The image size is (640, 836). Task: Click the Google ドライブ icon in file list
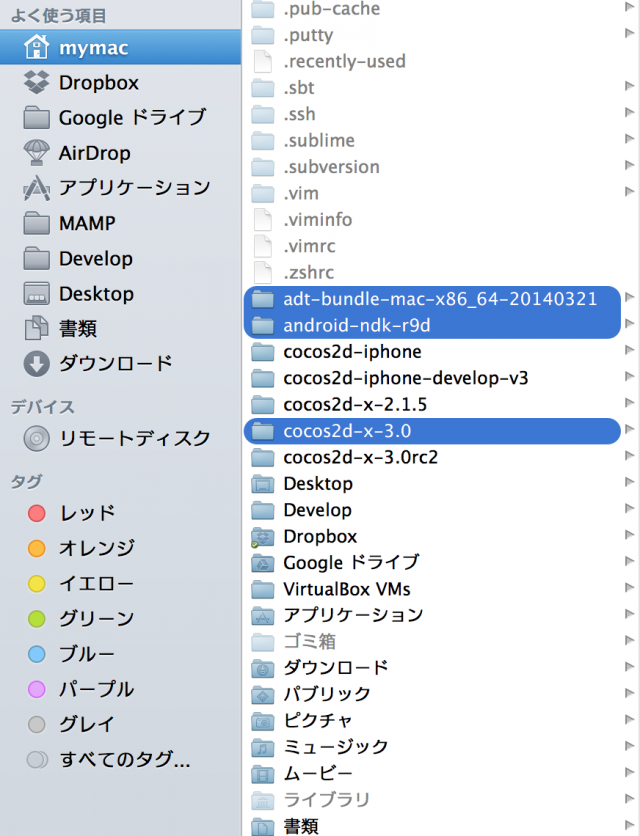pos(262,563)
